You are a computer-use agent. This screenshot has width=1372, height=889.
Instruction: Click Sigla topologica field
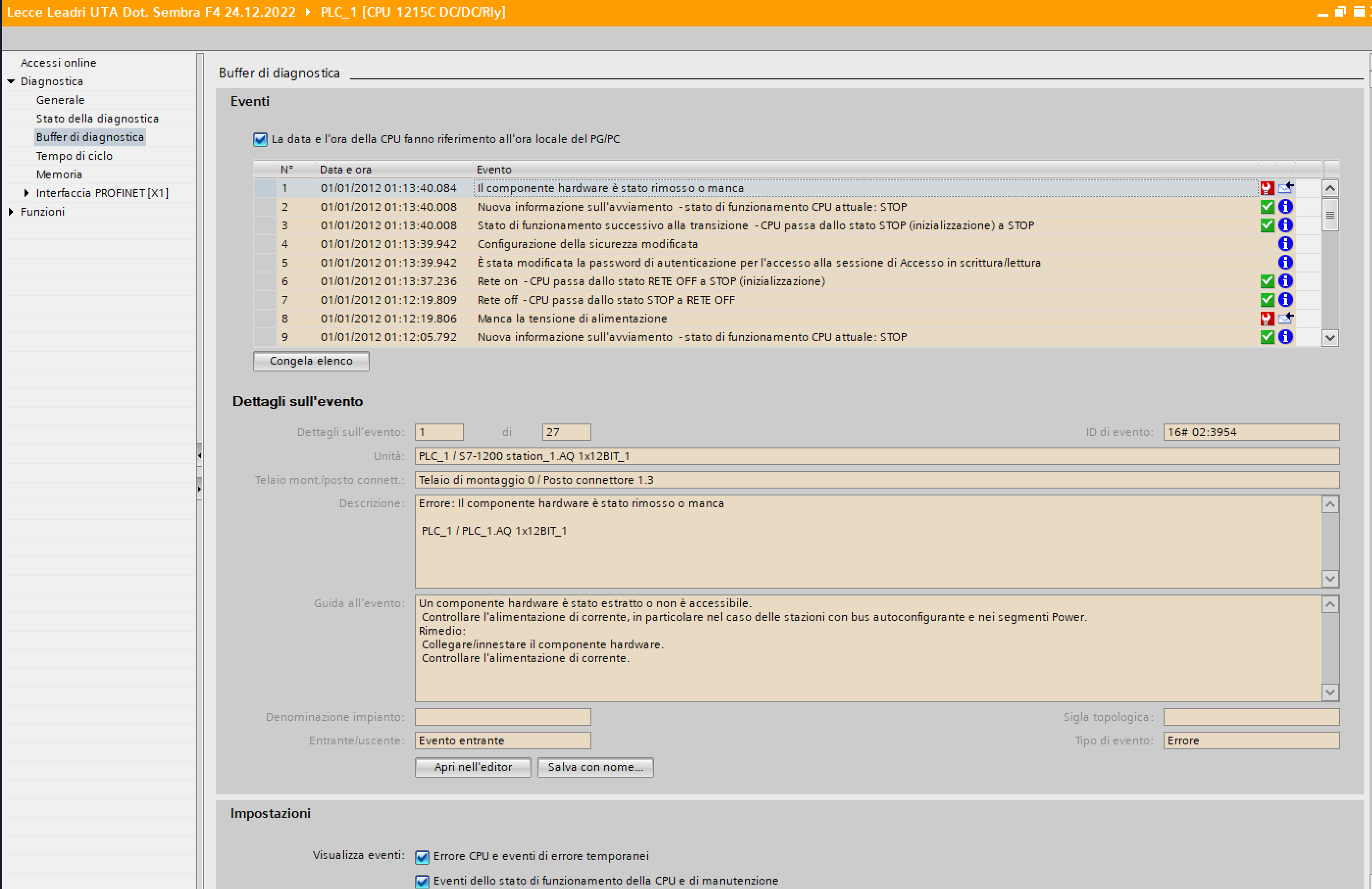pos(1251,716)
